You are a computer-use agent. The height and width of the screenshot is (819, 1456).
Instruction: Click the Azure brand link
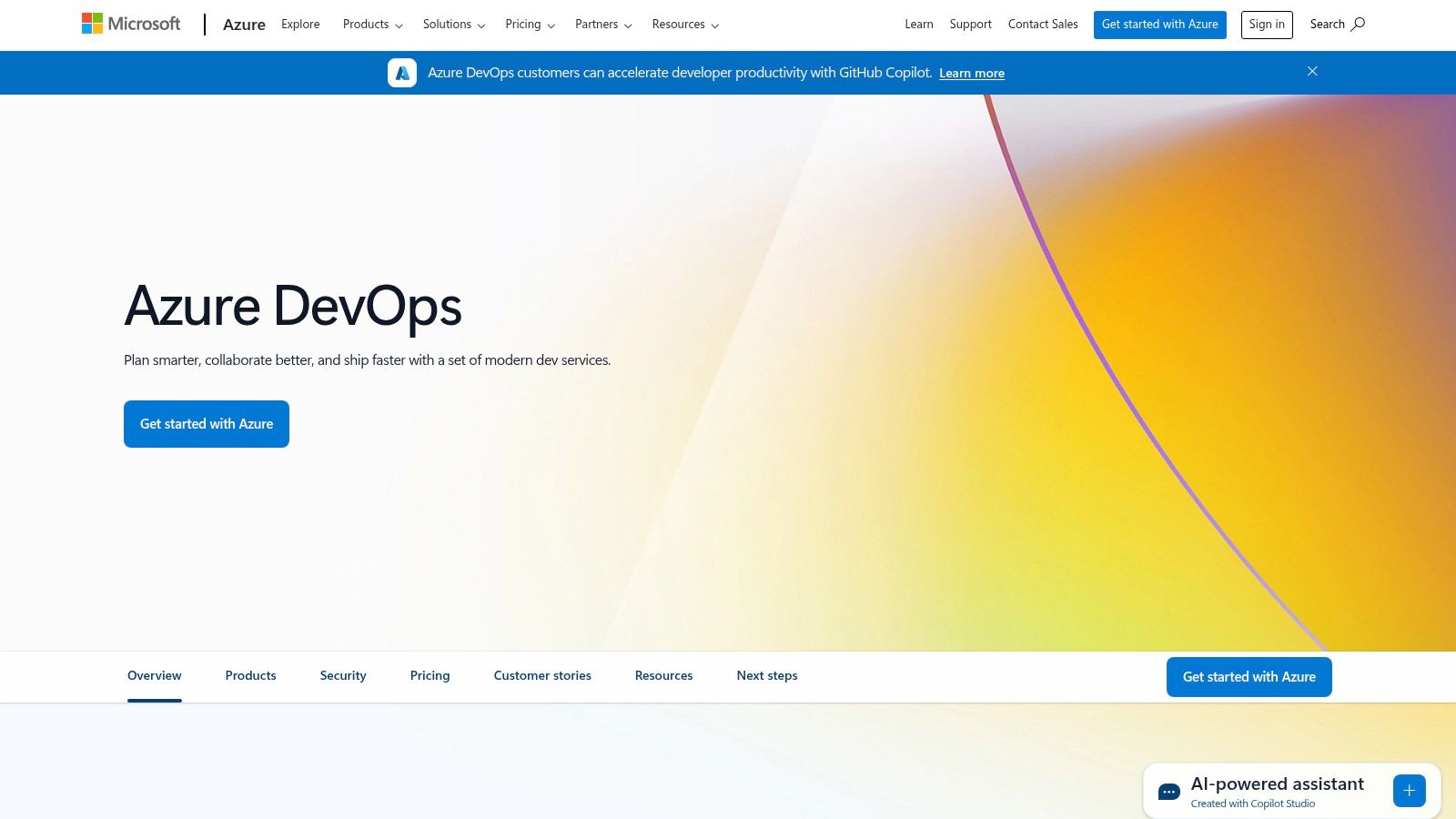pyautogui.click(x=244, y=25)
